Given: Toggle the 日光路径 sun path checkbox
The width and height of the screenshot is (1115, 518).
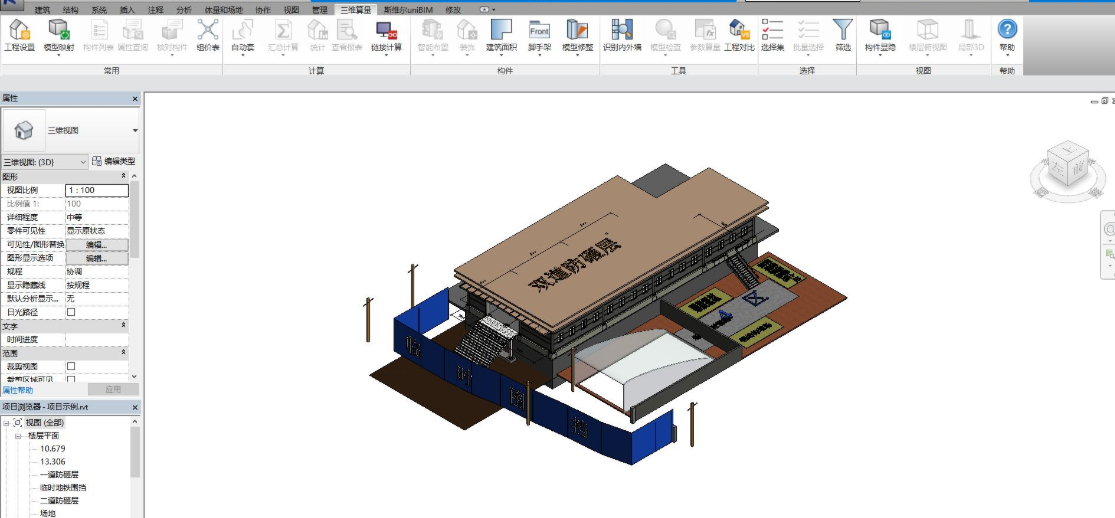Looking at the screenshot, I should pos(70,312).
